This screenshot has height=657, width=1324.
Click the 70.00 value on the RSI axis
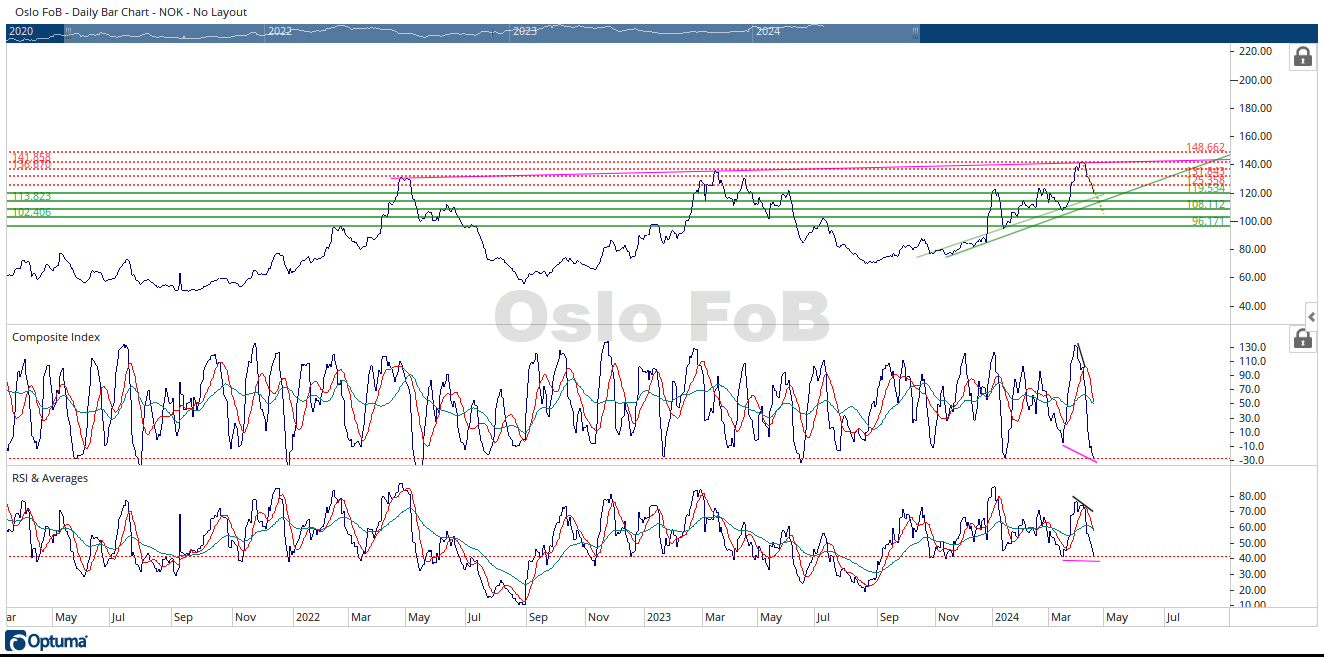coord(1252,511)
